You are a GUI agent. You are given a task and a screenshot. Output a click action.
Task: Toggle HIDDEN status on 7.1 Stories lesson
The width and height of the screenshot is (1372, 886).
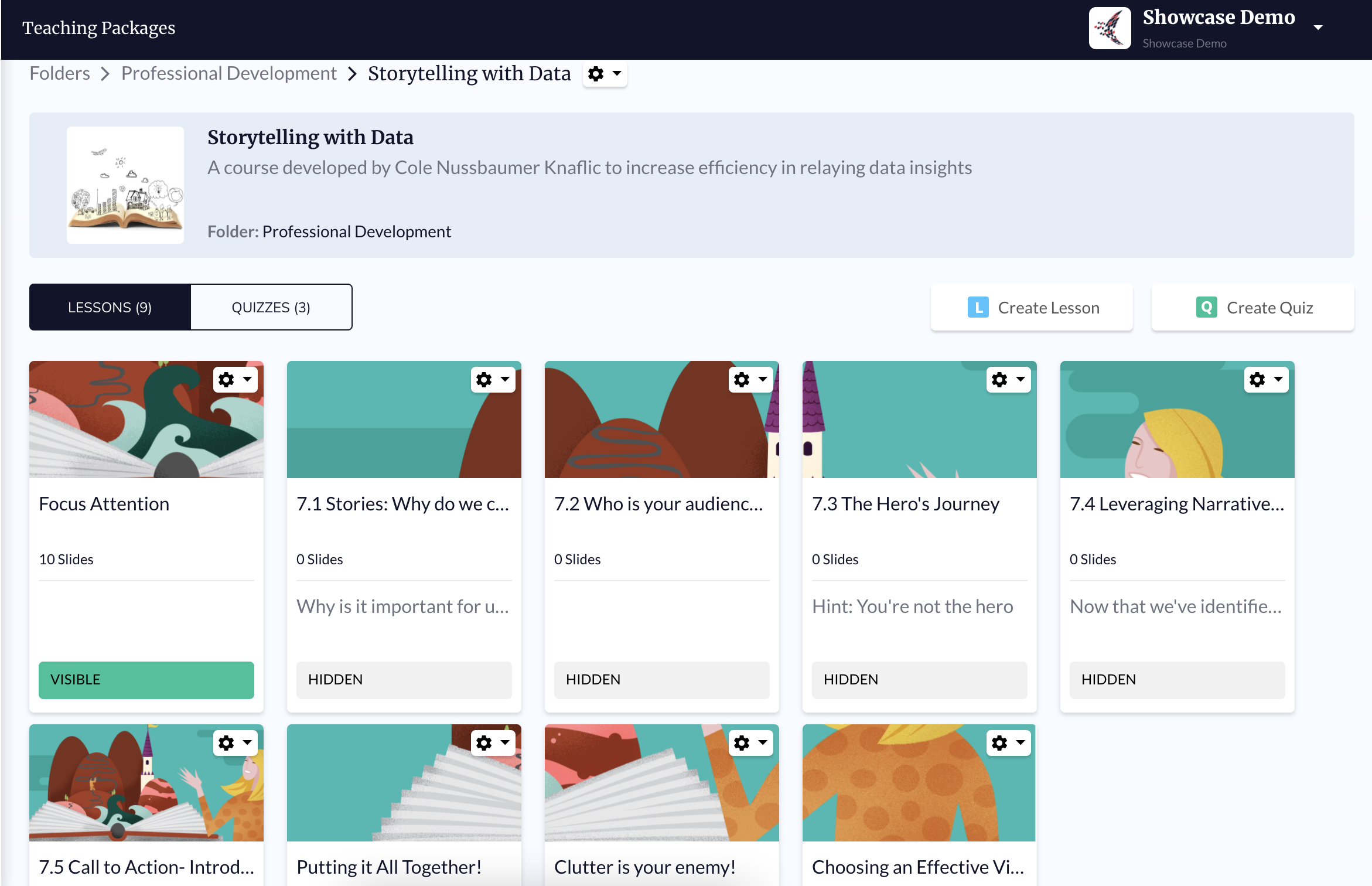point(404,680)
